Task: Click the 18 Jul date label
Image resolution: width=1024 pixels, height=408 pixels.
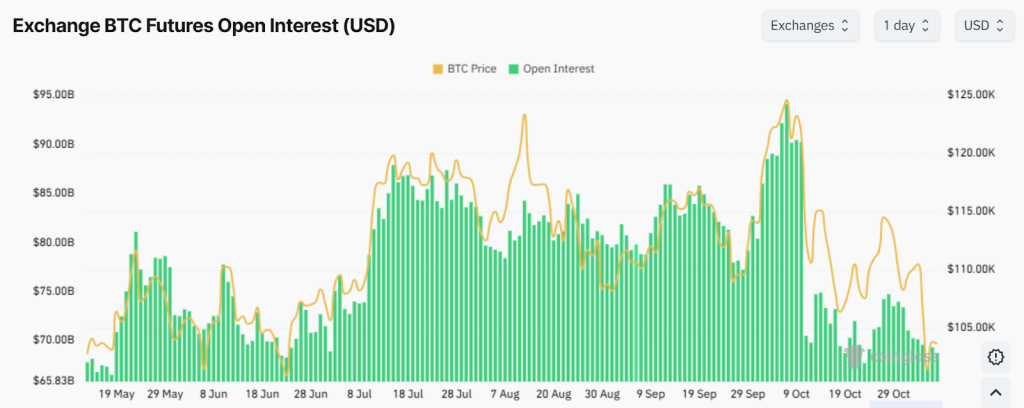Action: 408,394
